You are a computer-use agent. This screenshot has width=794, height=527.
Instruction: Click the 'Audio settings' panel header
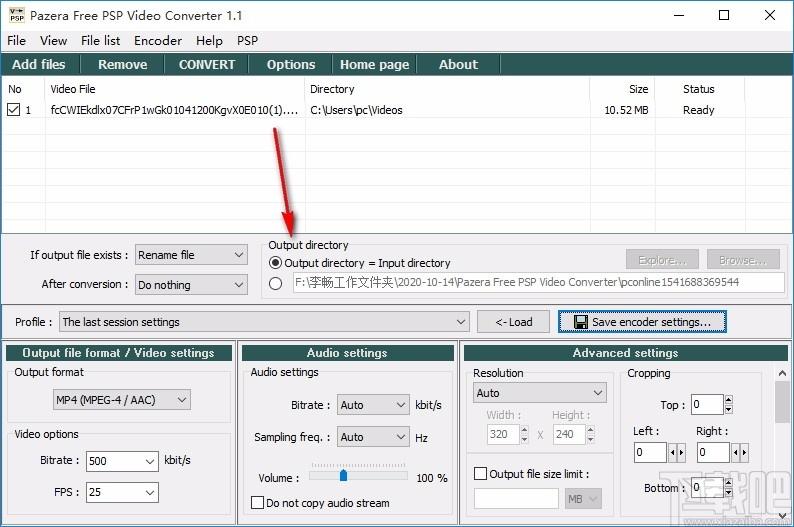[x=347, y=353]
